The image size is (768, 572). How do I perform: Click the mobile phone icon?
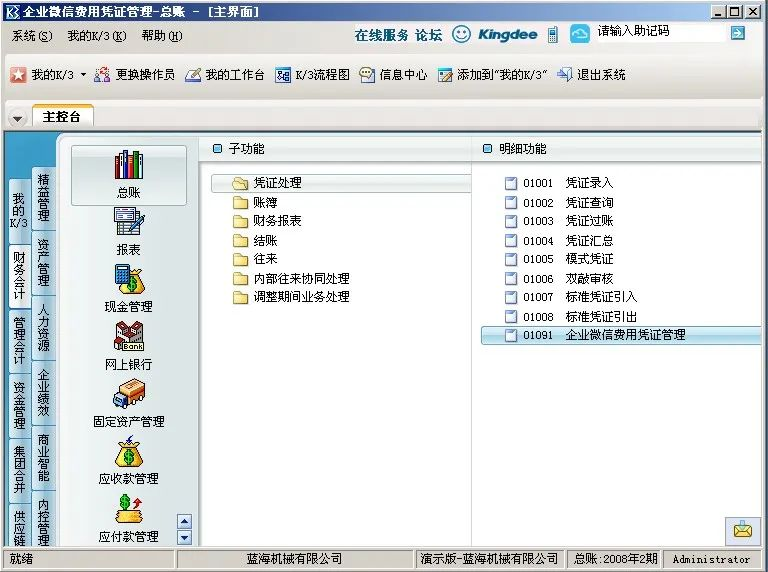552,34
